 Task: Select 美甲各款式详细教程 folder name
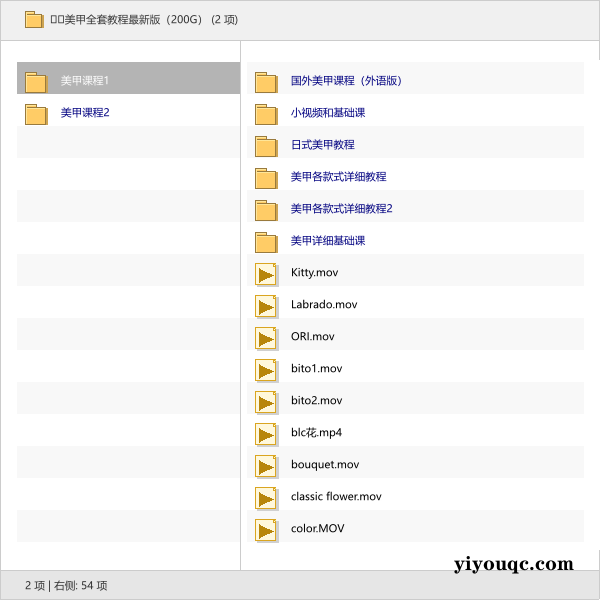[x=338, y=177]
